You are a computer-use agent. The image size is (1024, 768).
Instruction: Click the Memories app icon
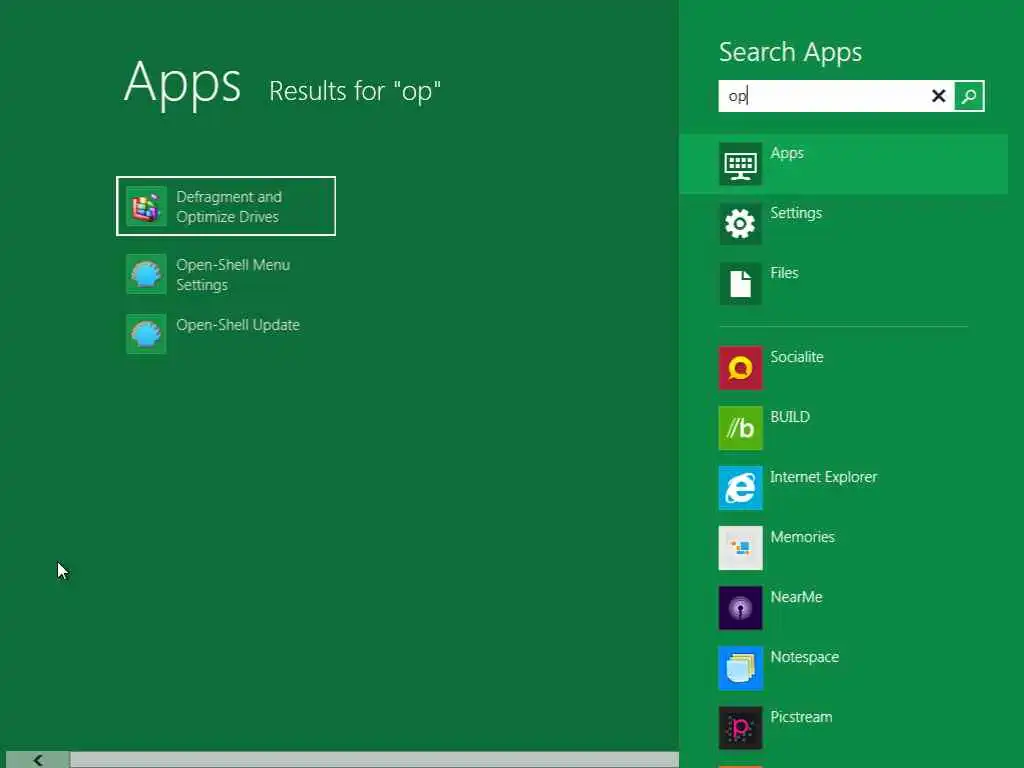coord(740,548)
